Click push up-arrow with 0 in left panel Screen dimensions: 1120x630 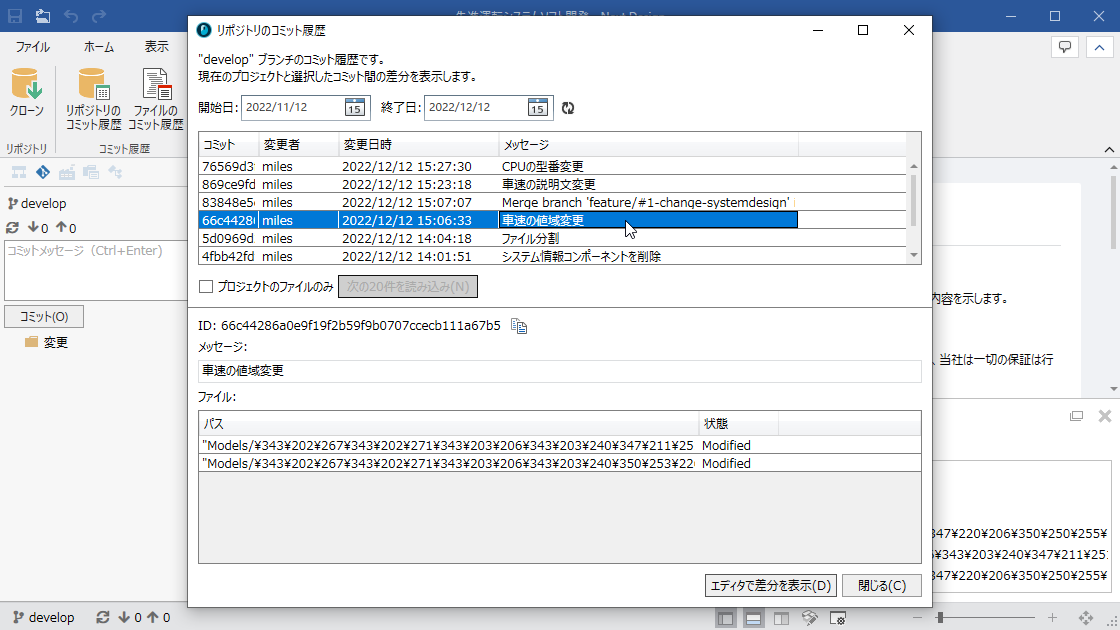(66, 228)
